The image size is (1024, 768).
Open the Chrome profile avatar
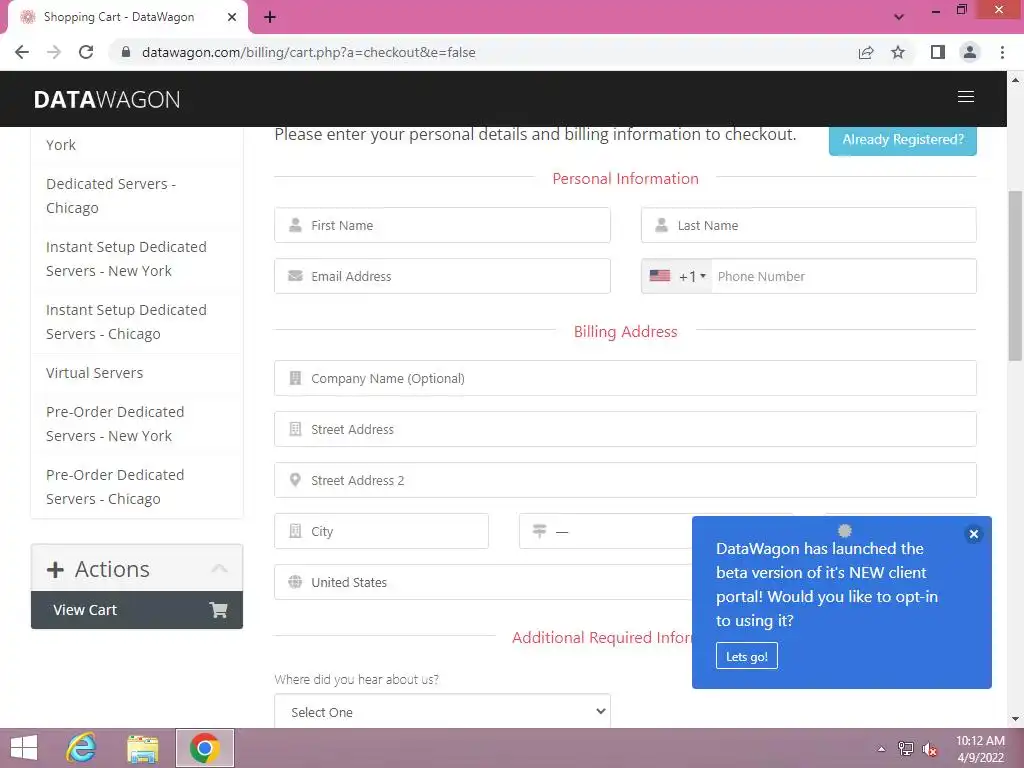[x=970, y=52]
